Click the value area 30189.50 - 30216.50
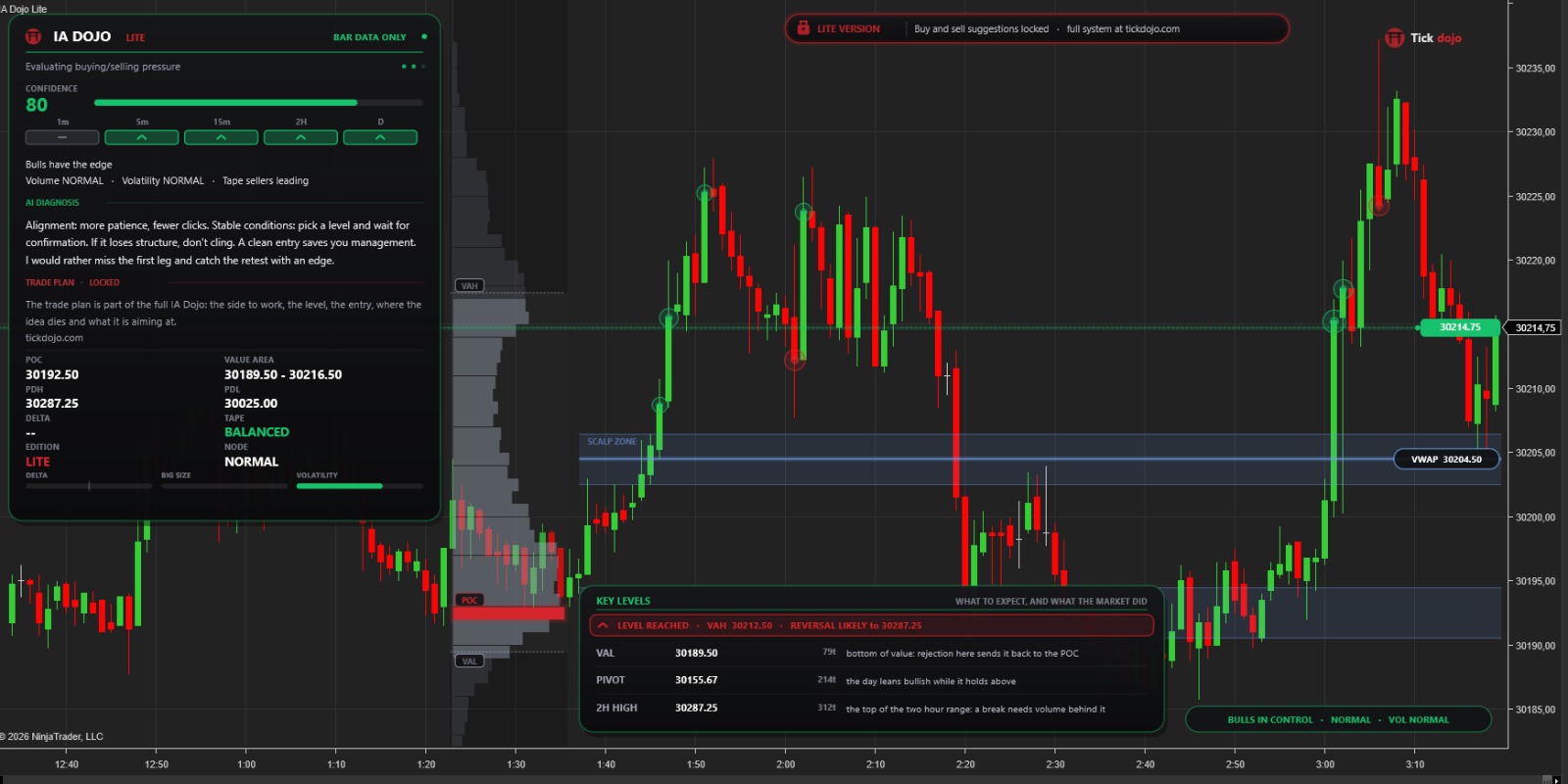 tap(283, 374)
